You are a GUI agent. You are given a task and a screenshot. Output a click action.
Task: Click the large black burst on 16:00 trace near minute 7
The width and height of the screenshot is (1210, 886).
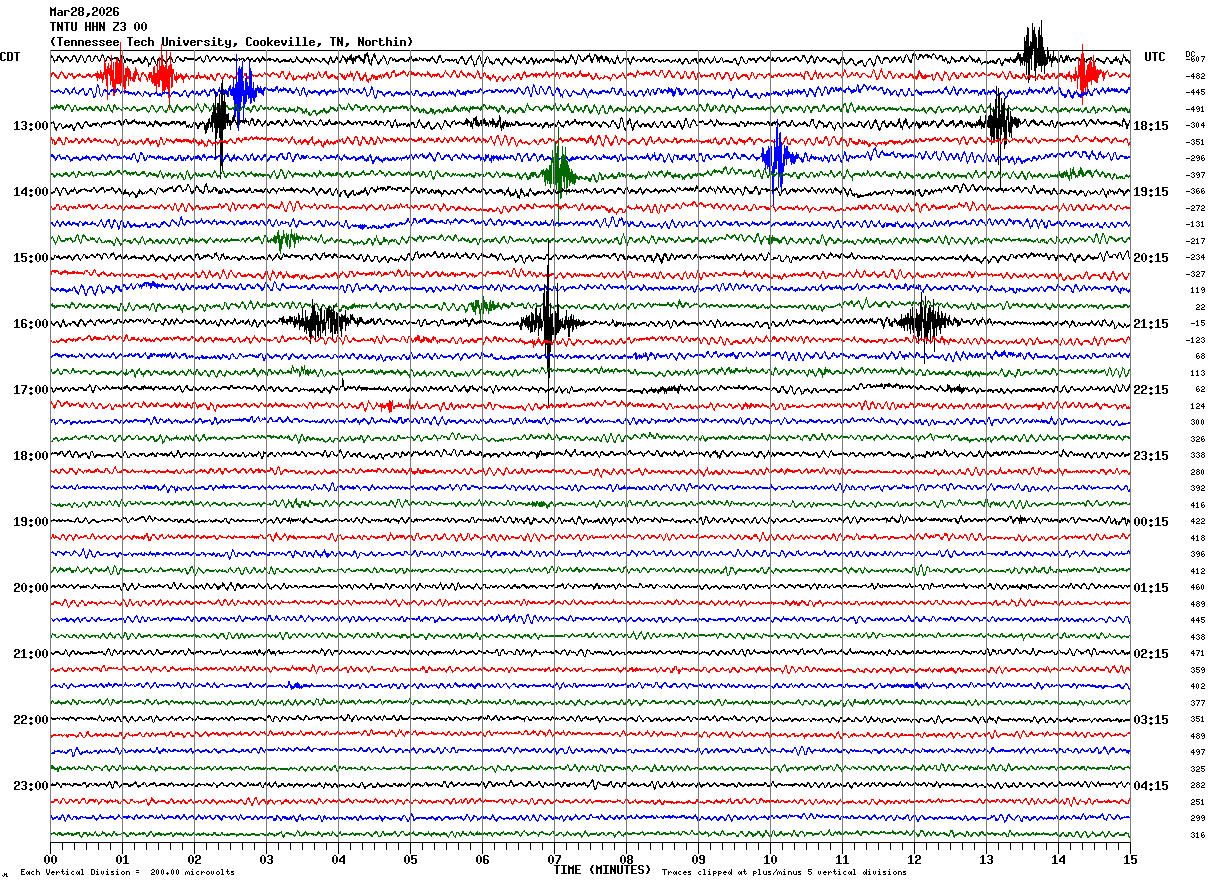click(x=547, y=322)
